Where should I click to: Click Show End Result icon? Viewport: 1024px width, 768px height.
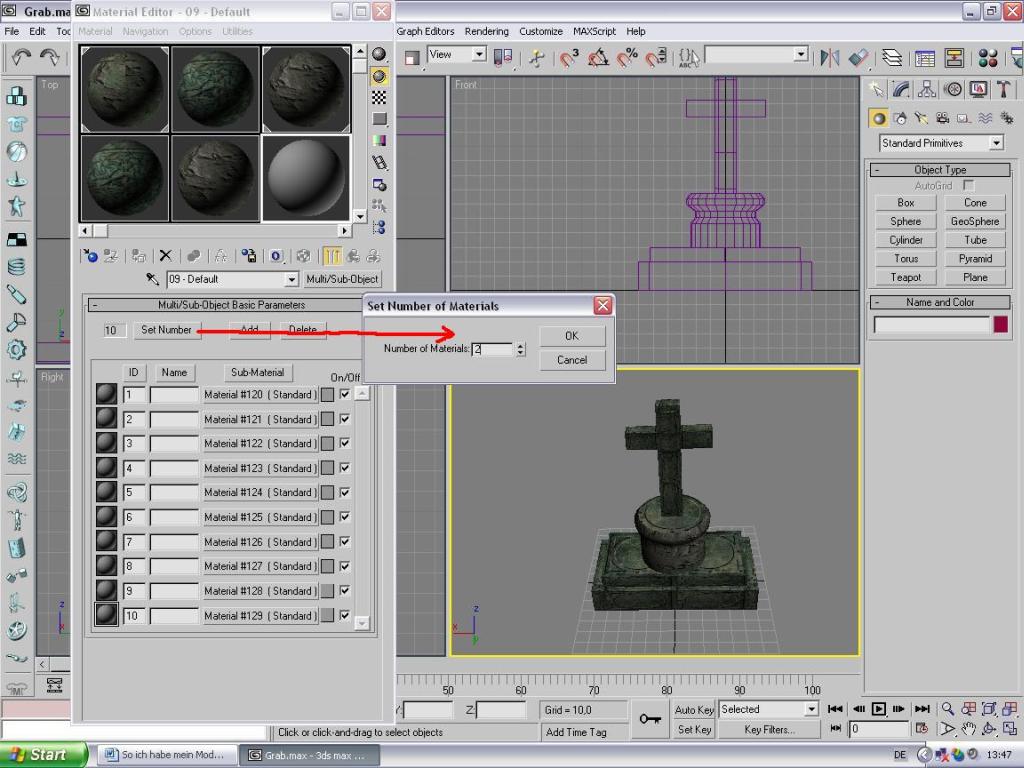(x=332, y=256)
